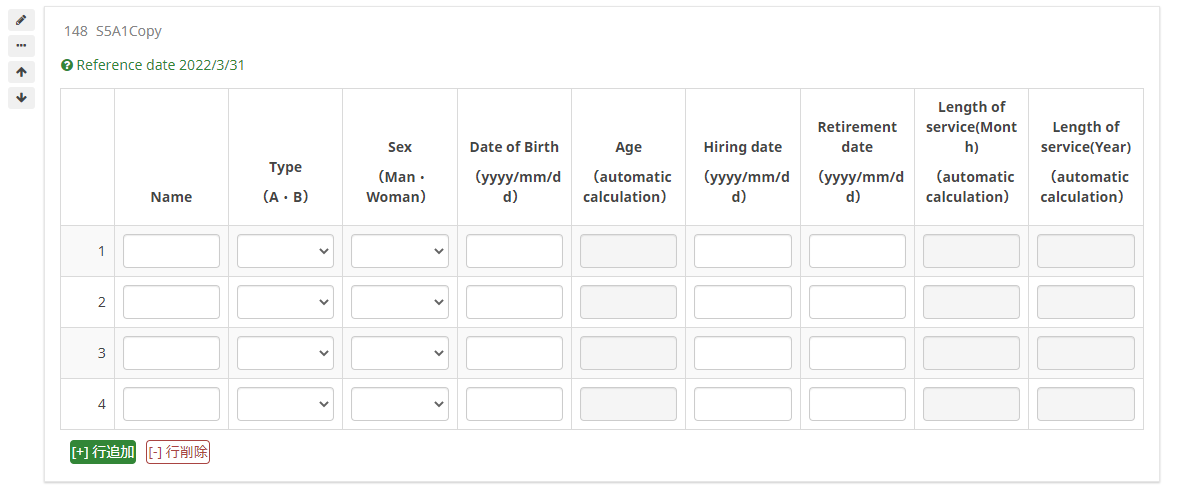Screen dimensions: 1178x494
Task: Click the Age field in row 1
Action: point(628,251)
